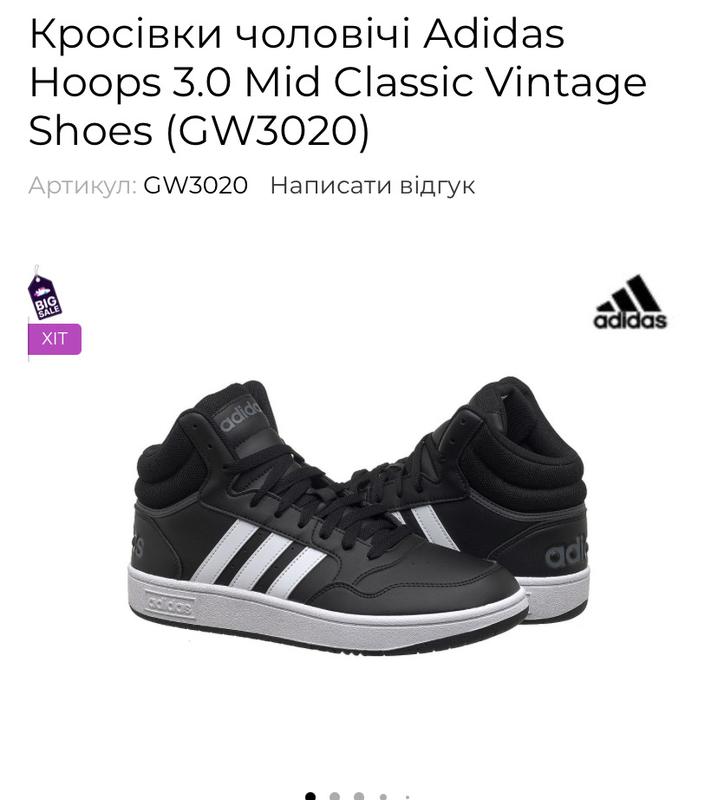Click embossed adidas logo on white sole

click(170, 605)
